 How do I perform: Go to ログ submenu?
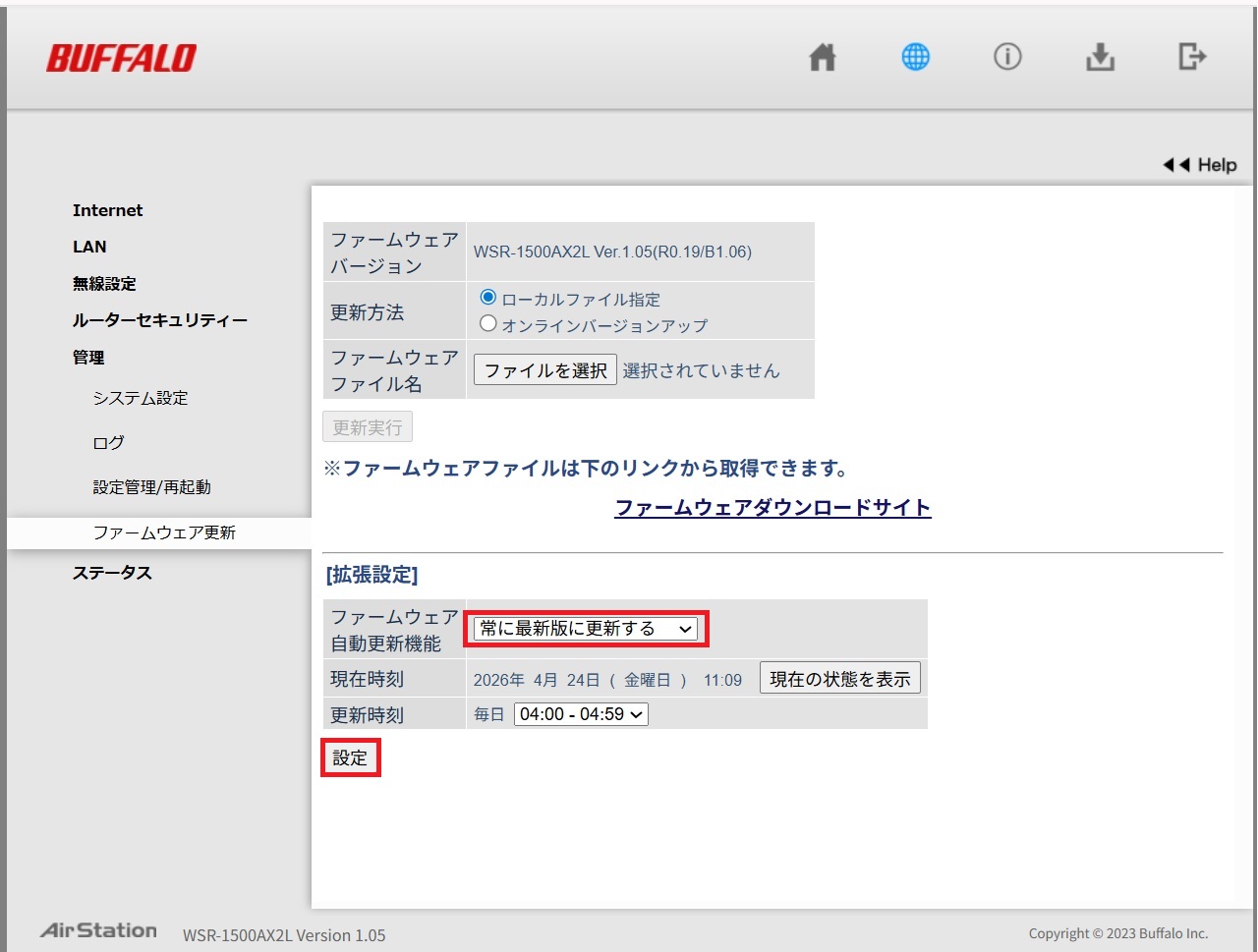coord(108,443)
